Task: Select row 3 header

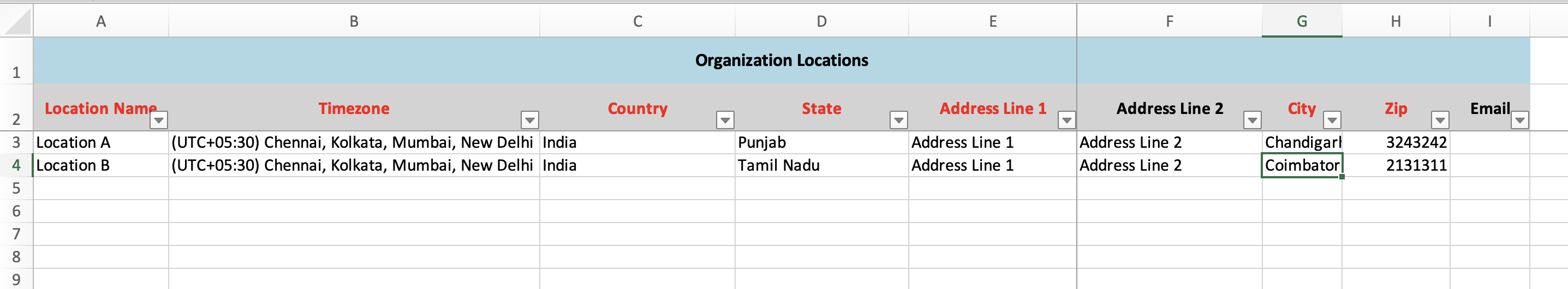Action: click(x=16, y=142)
